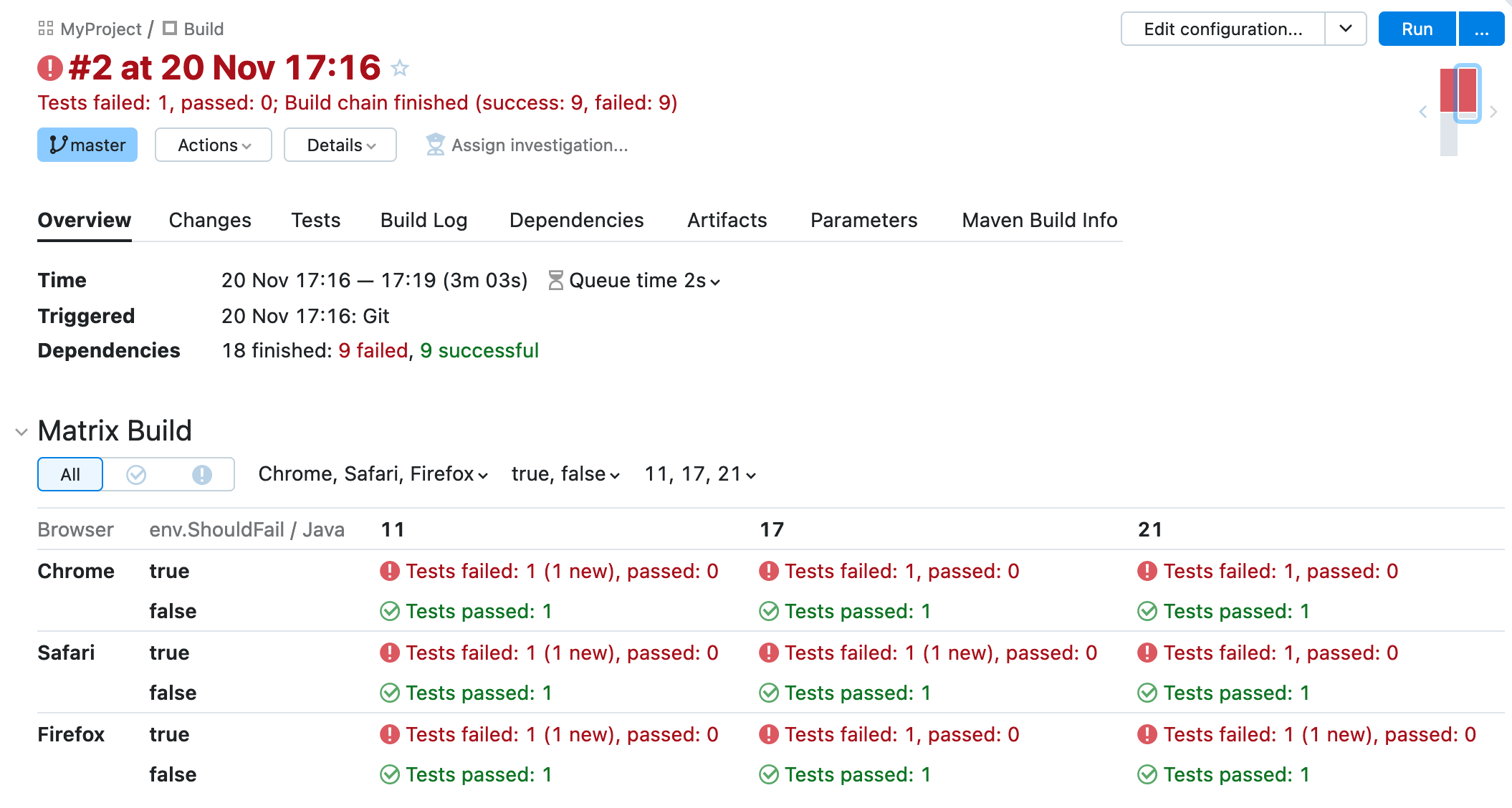Star this build as favorite
The height and width of the screenshot is (808, 1512).
pyautogui.click(x=400, y=68)
